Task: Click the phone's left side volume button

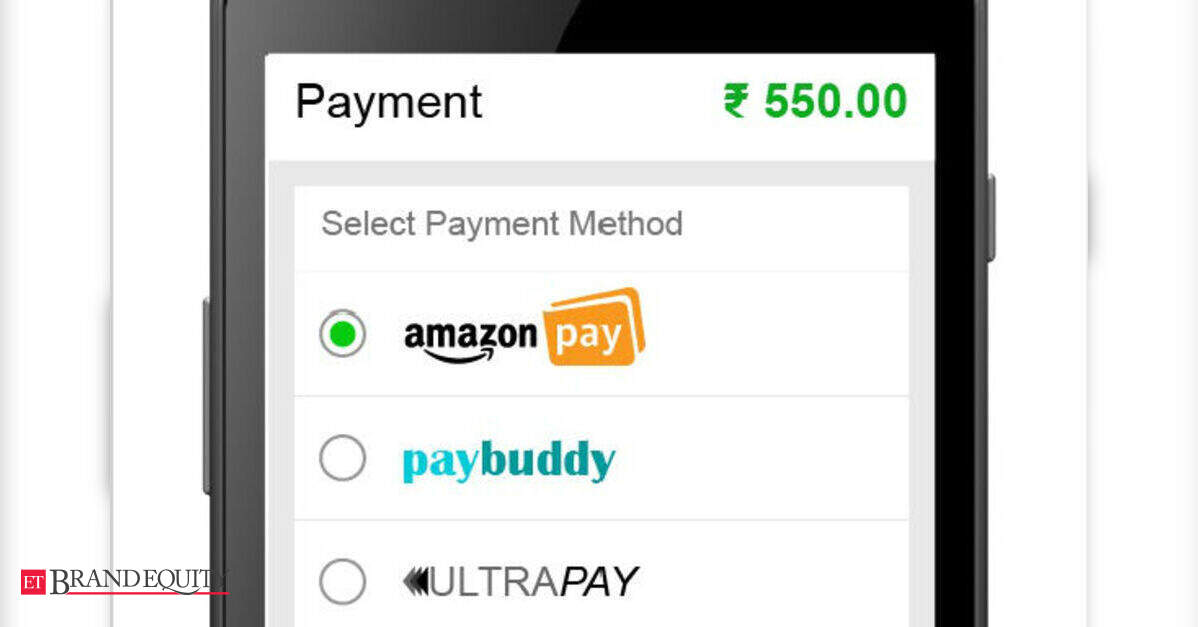Action: pyautogui.click(x=206, y=396)
